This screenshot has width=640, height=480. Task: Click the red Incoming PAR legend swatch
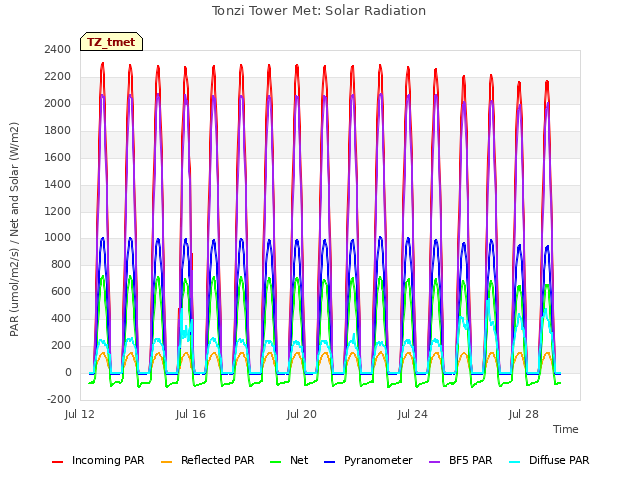(x=58, y=462)
